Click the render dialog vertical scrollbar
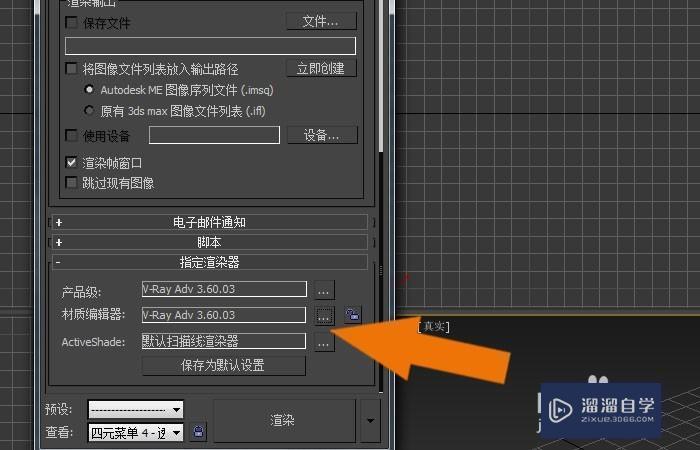 [381, 76]
